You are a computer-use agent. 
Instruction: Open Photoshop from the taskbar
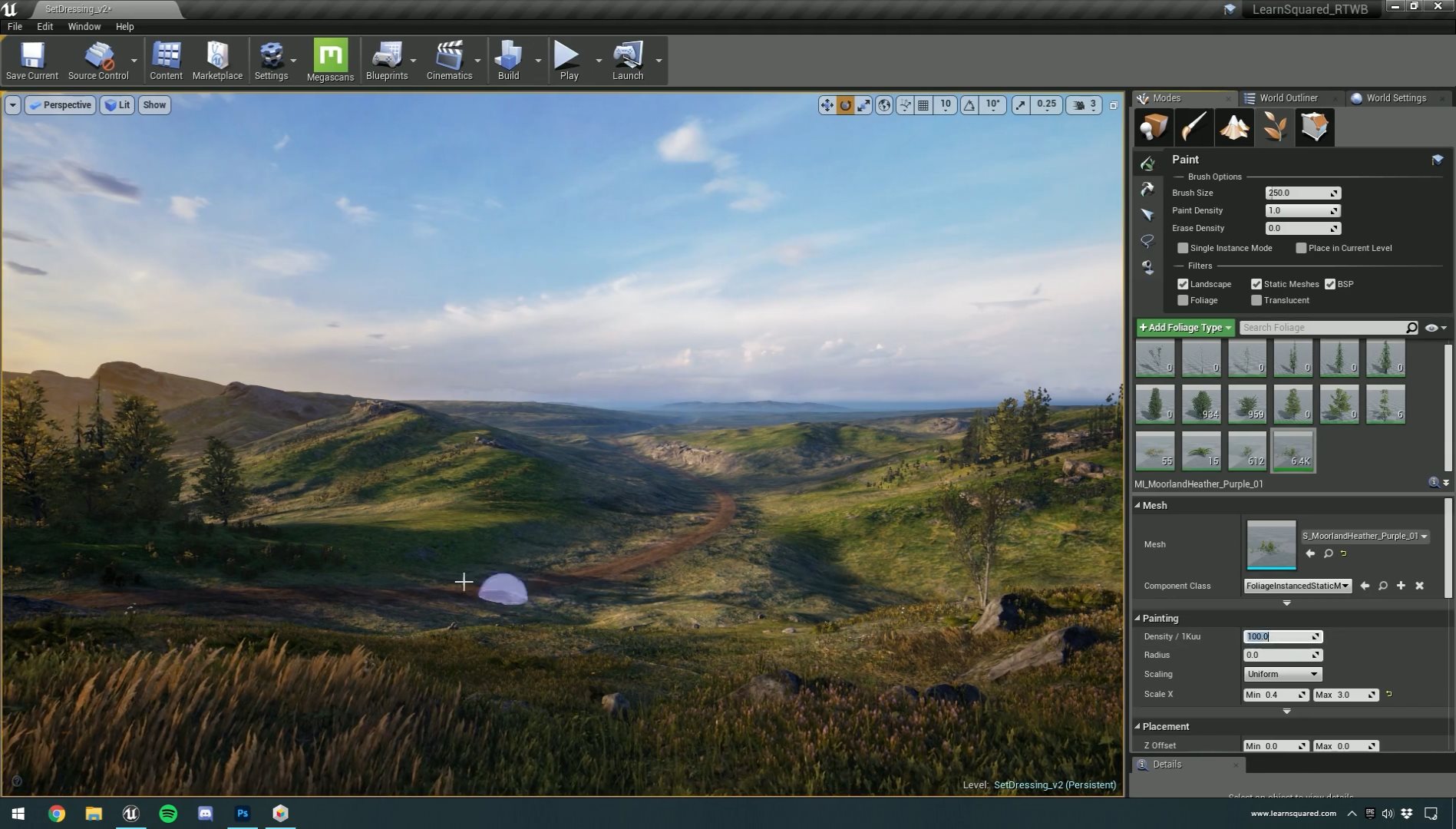tap(243, 814)
